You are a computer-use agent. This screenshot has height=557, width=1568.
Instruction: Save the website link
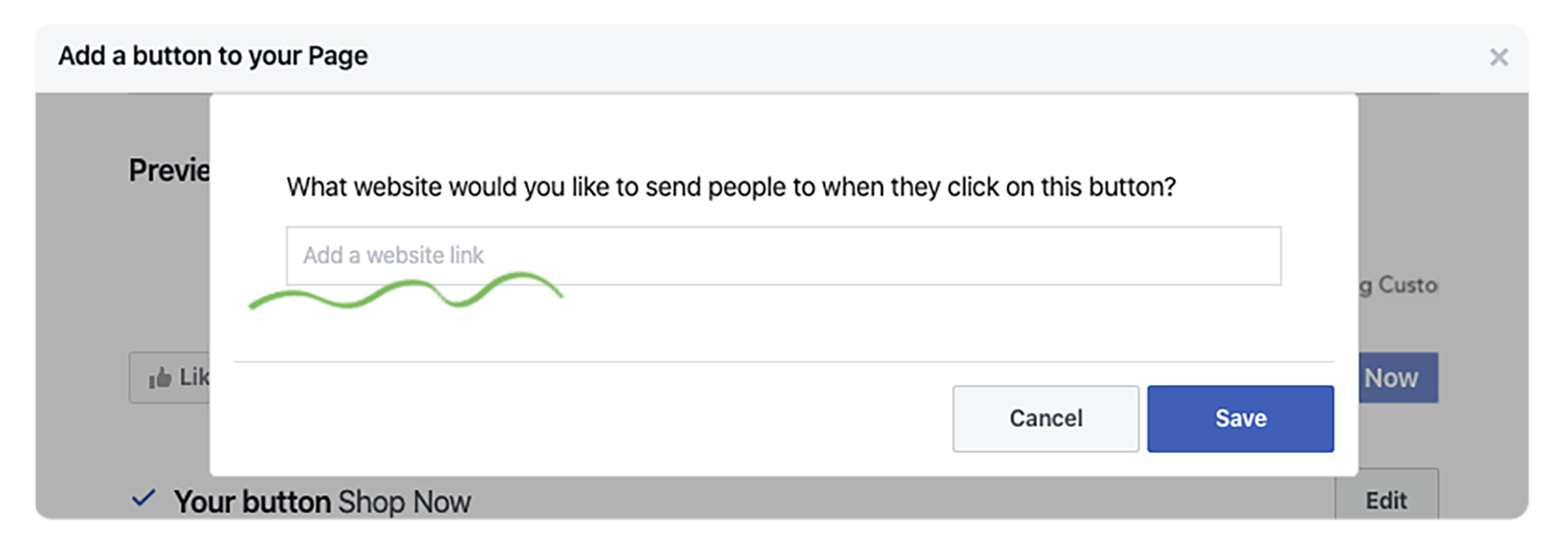[1240, 419]
